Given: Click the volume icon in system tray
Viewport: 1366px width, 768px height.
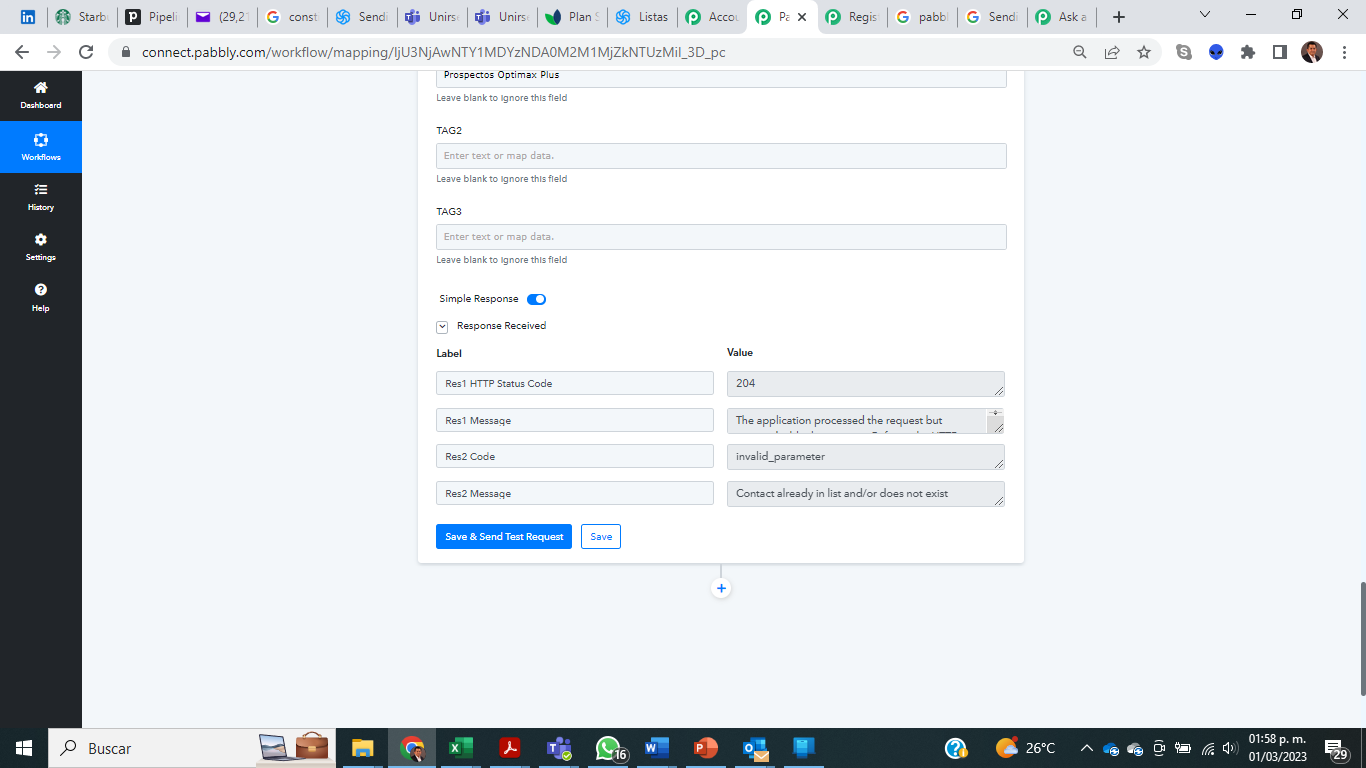Looking at the screenshot, I should coord(1230,748).
